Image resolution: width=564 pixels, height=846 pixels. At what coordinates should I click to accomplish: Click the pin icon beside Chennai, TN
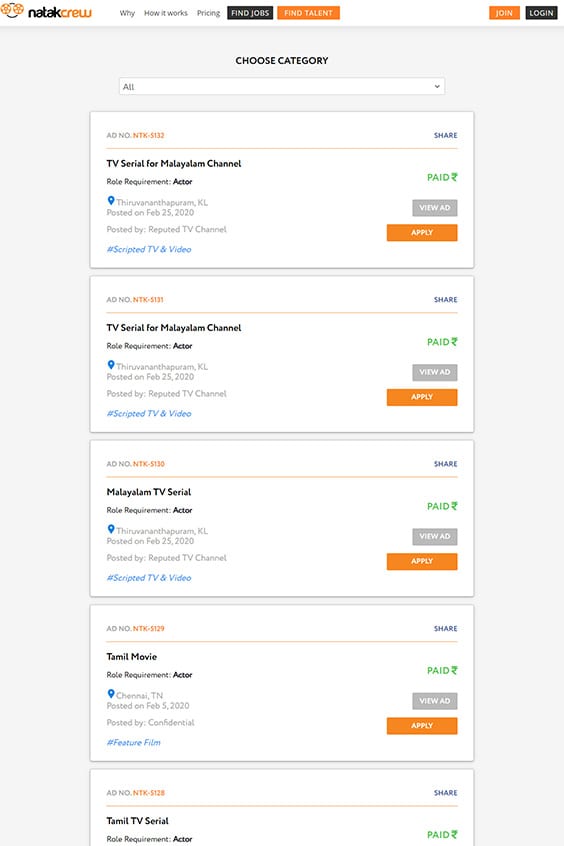[111, 694]
